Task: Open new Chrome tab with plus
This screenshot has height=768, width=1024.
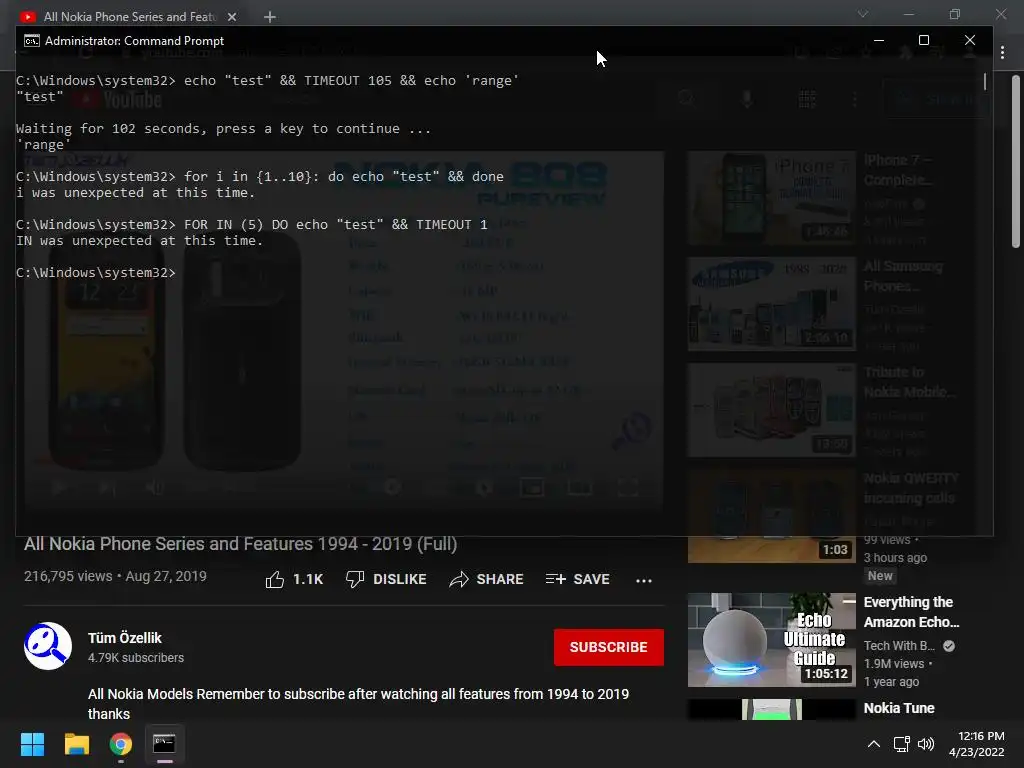Action: (x=270, y=17)
